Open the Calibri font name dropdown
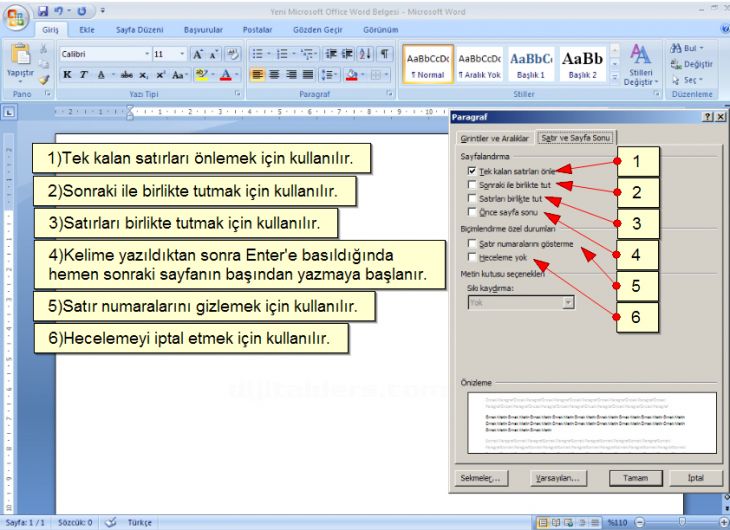The height and width of the screenshot is (530, 730). [x=147, y=54]
